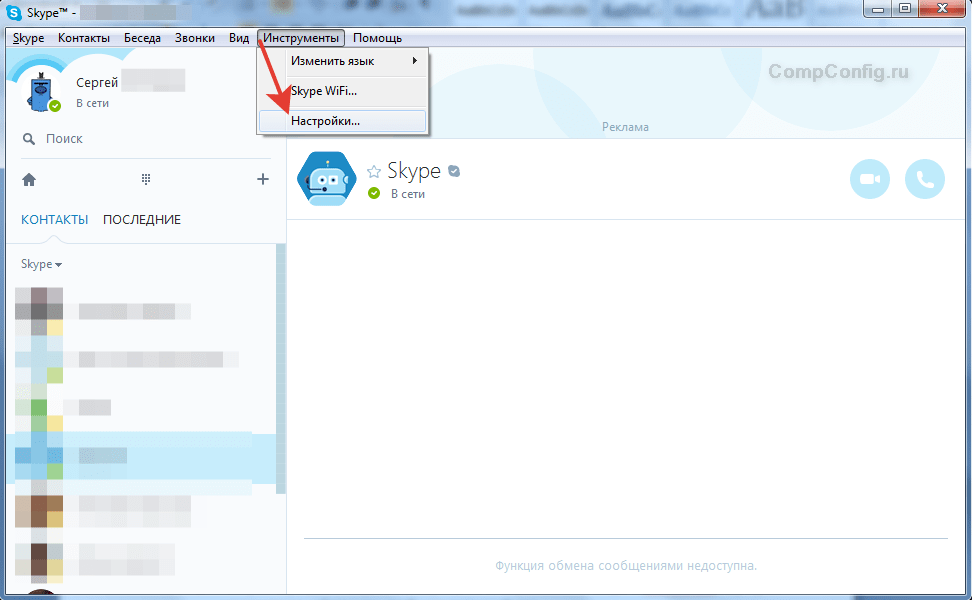Expand the Изменить язык submenu

[x=343, y=61]
